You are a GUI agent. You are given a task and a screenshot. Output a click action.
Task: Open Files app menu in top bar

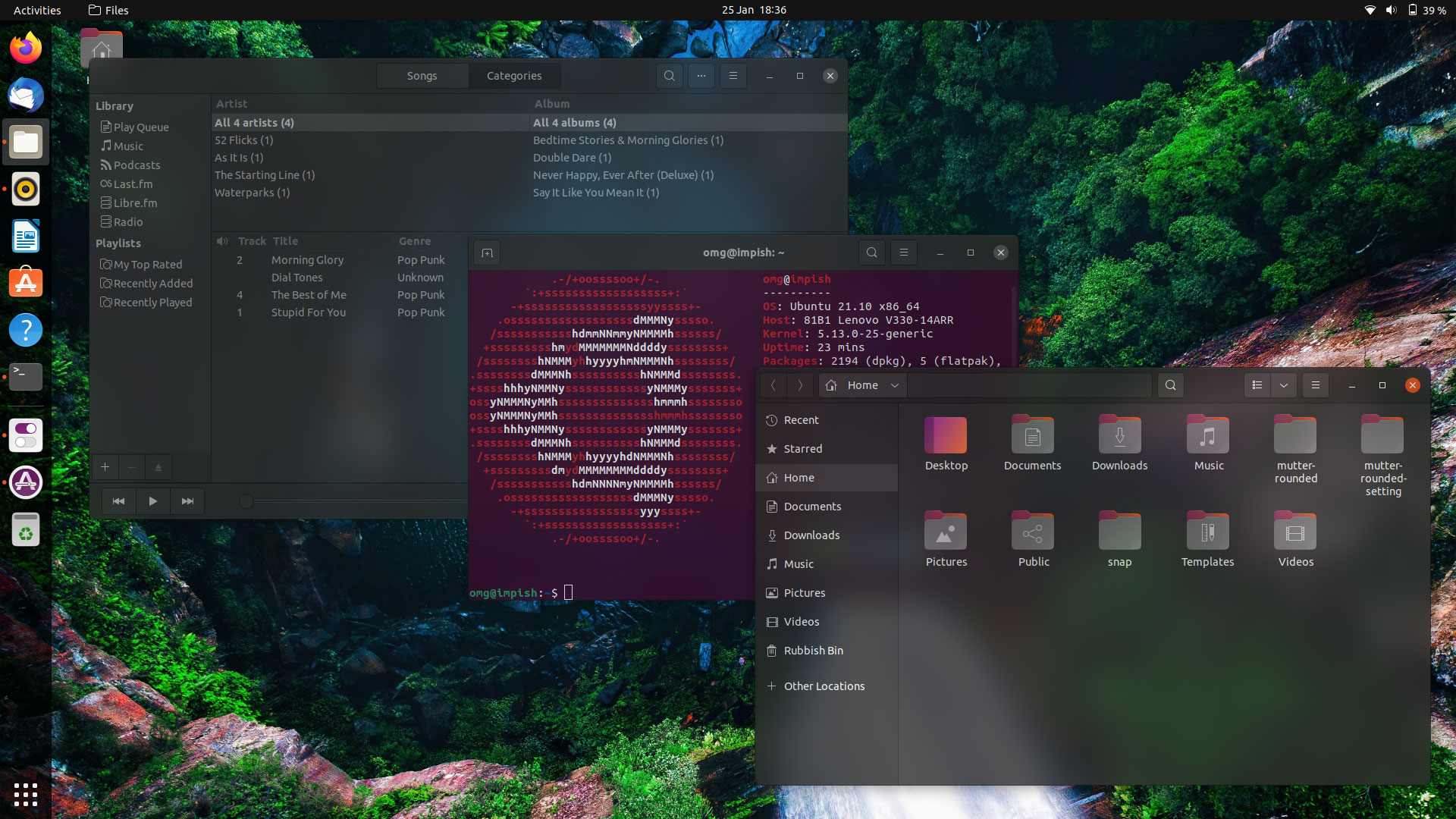pyautogui.click(x=108, y=10)
